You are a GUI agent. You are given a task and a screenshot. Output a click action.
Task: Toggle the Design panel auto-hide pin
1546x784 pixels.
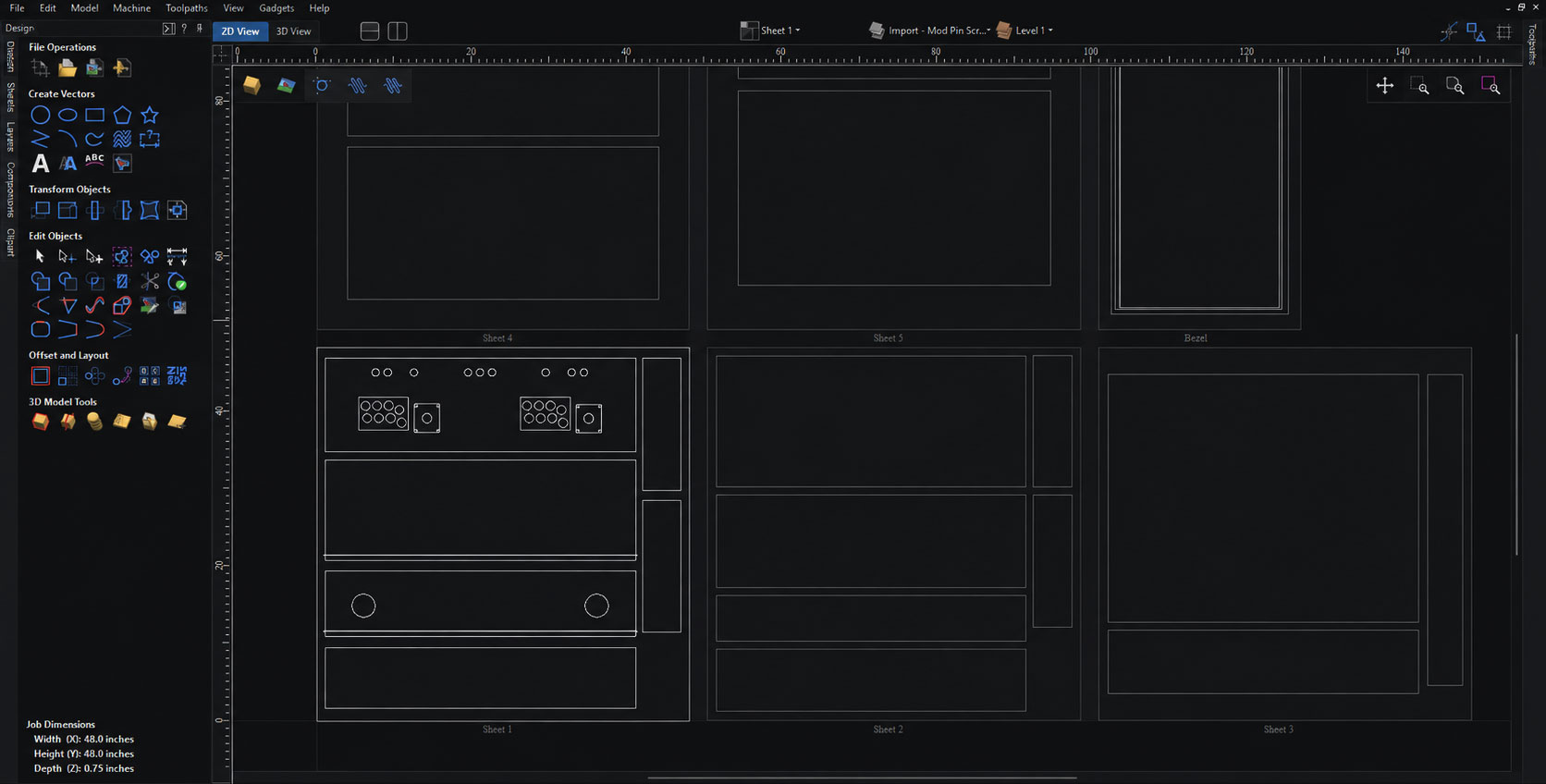pyautogui.click(x=200, y=29)
